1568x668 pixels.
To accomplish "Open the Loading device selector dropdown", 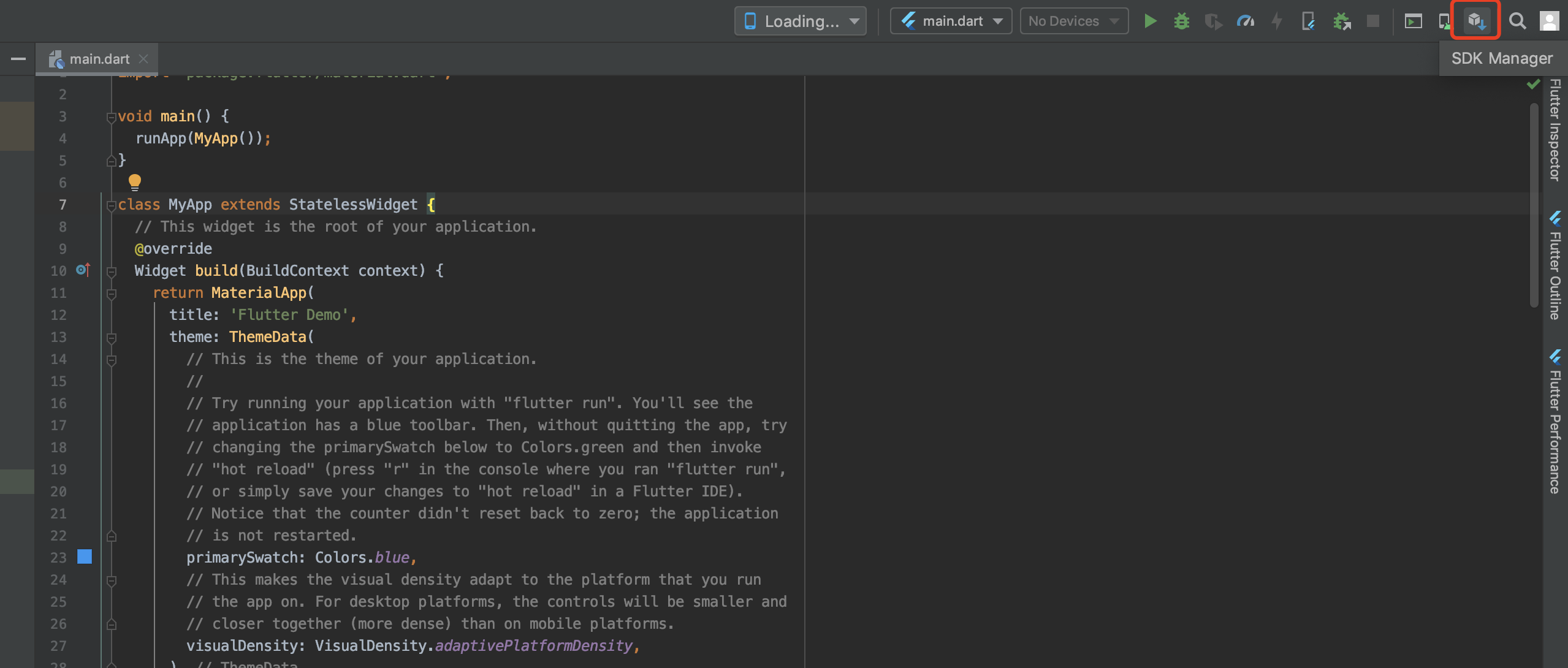I will 800,21.
